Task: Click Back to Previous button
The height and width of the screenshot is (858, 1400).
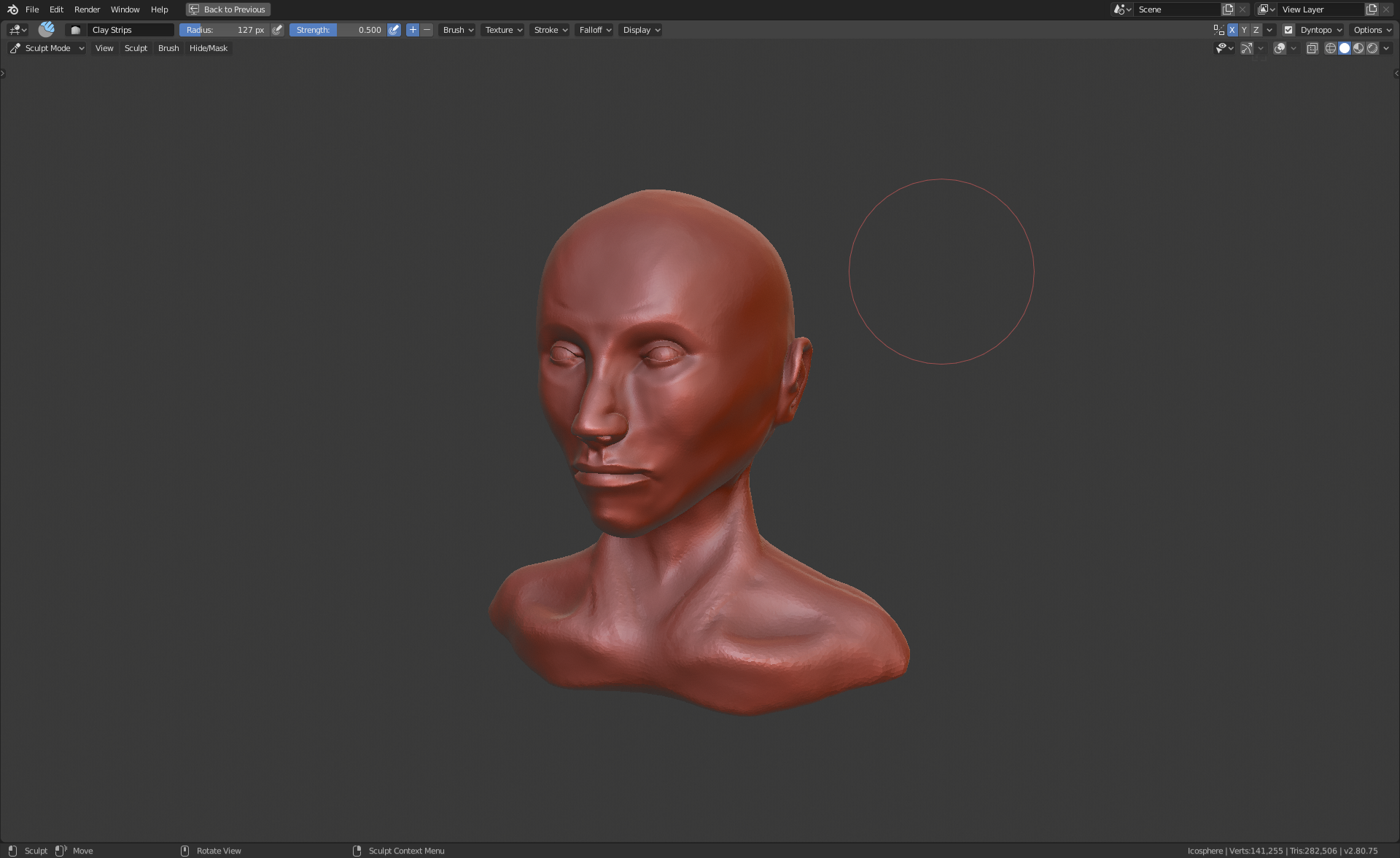Action: tap(227, 9)
